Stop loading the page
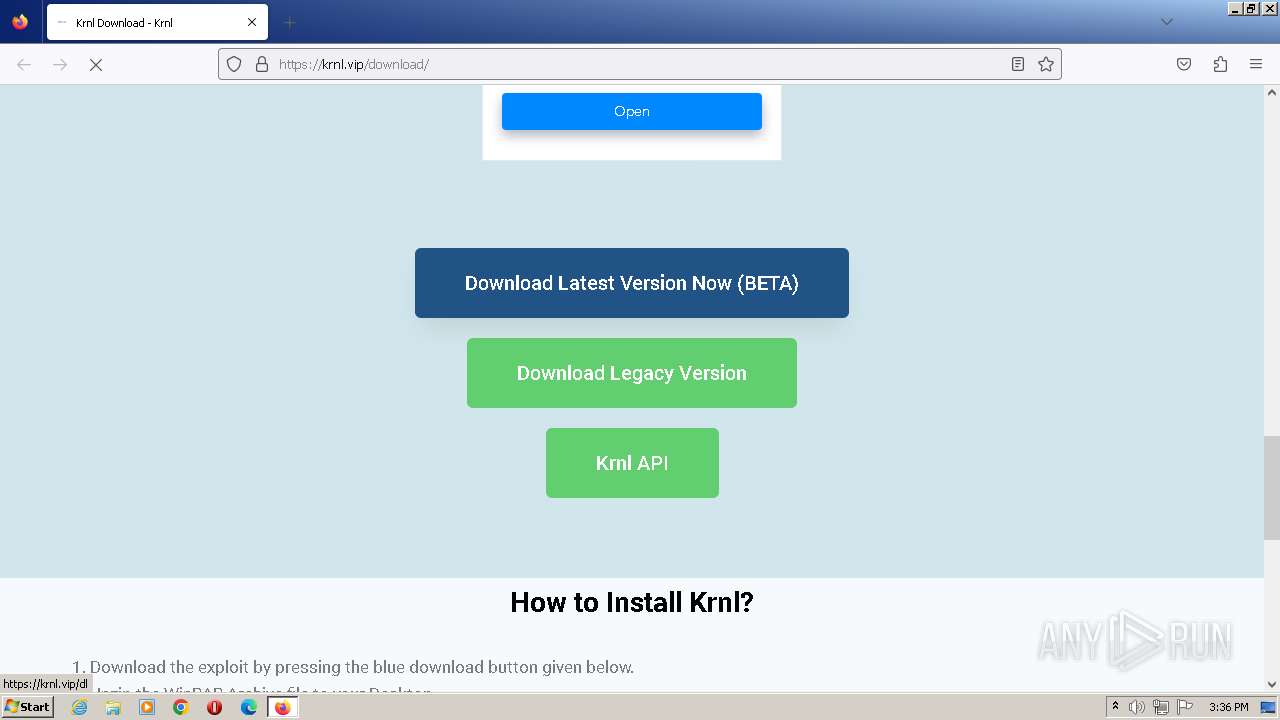 point(96,64)
